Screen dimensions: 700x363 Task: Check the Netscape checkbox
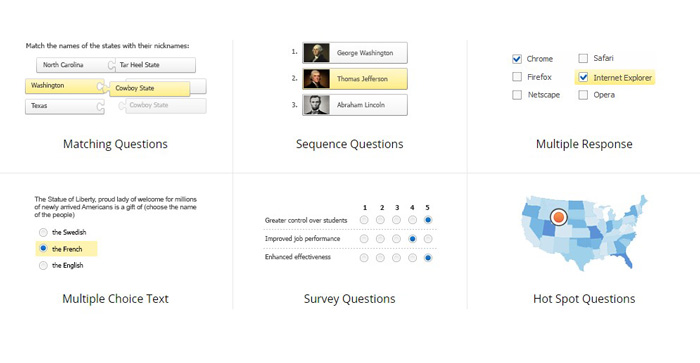point(517,95)
